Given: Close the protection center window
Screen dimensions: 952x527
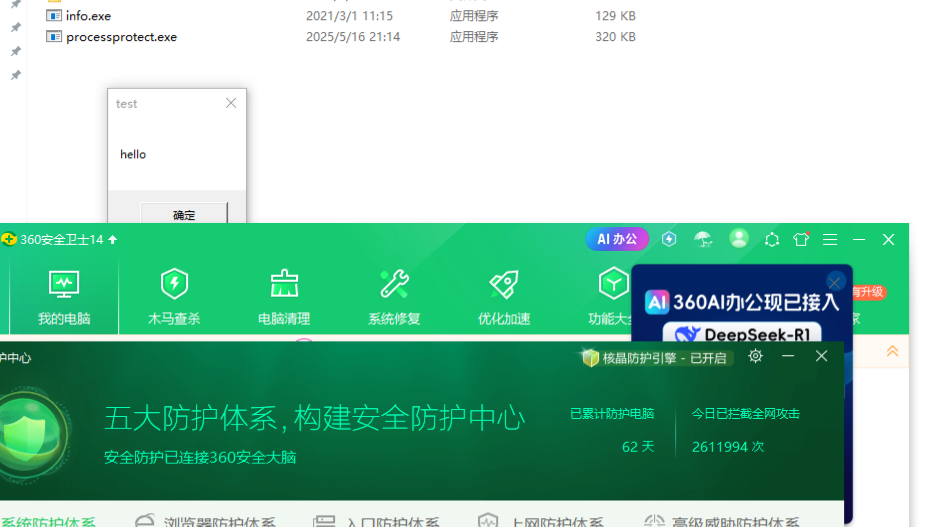Looking at the screenshot, I should pyautogui.click(x=821, y=356).
